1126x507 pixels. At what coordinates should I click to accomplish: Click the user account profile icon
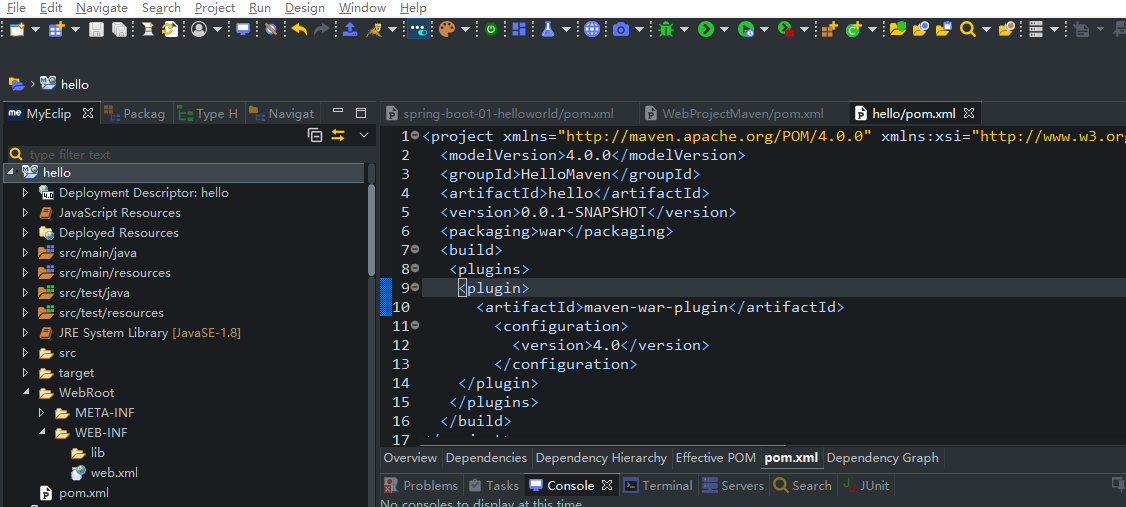point(199,29)
